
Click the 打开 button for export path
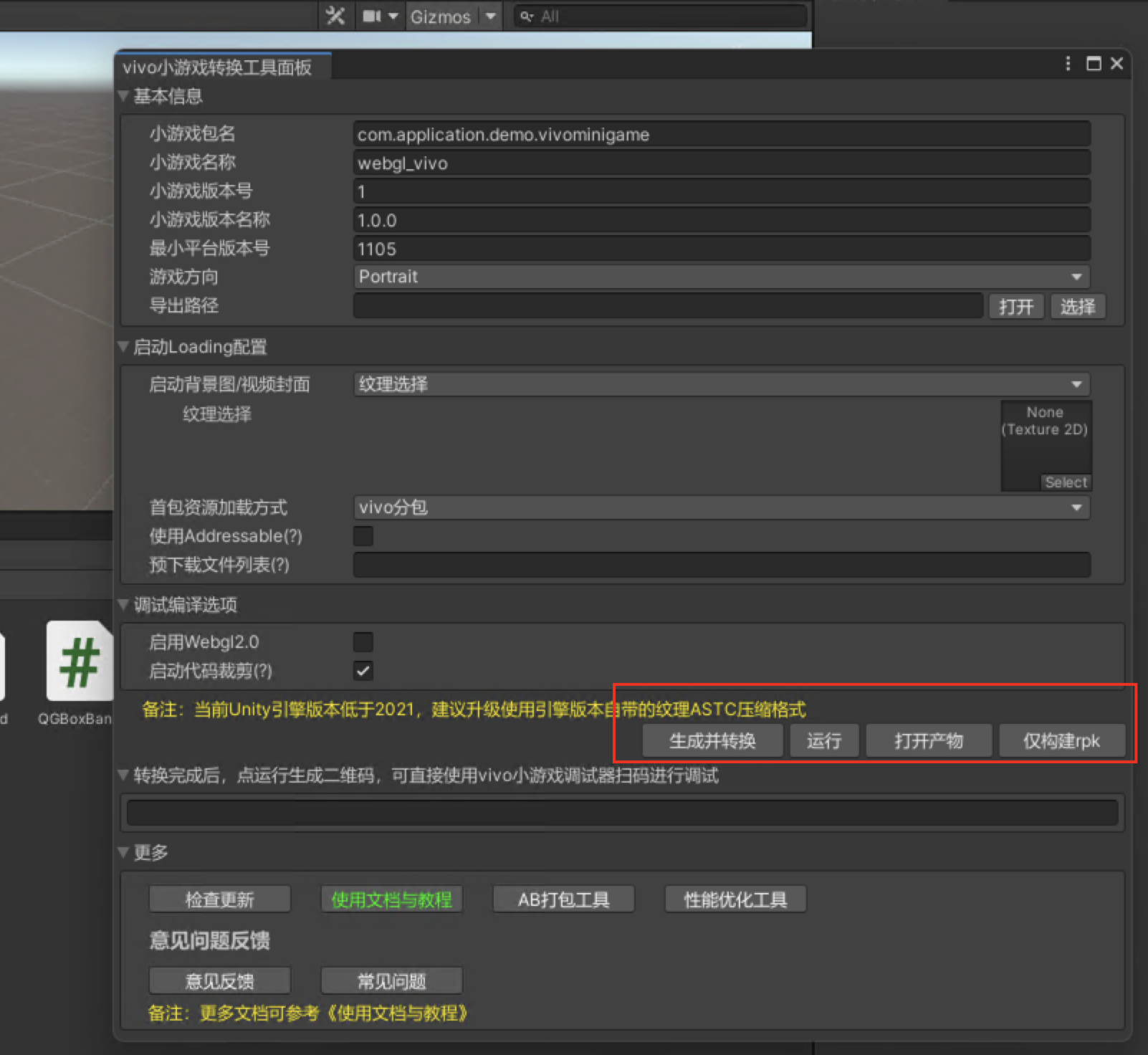pyautogui.click(x=1016, y=307)
